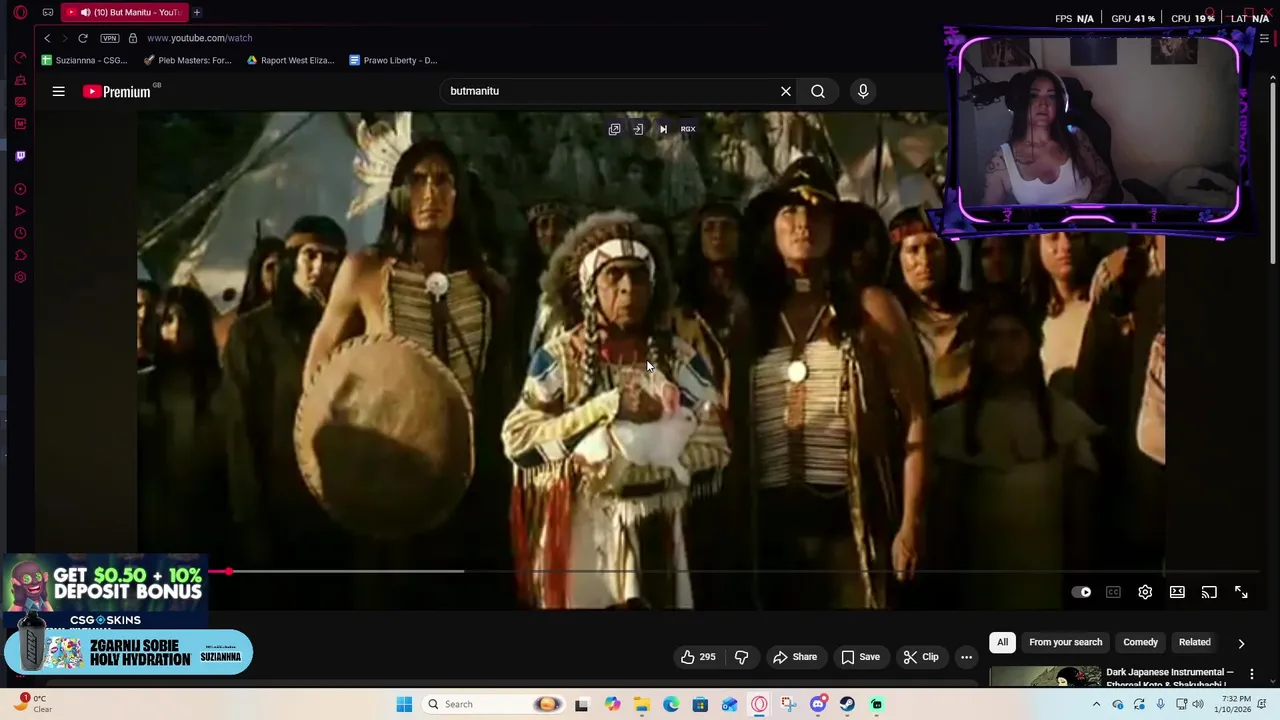
Task: Show more filter chips with the arrow
Action: point(1241,643)
